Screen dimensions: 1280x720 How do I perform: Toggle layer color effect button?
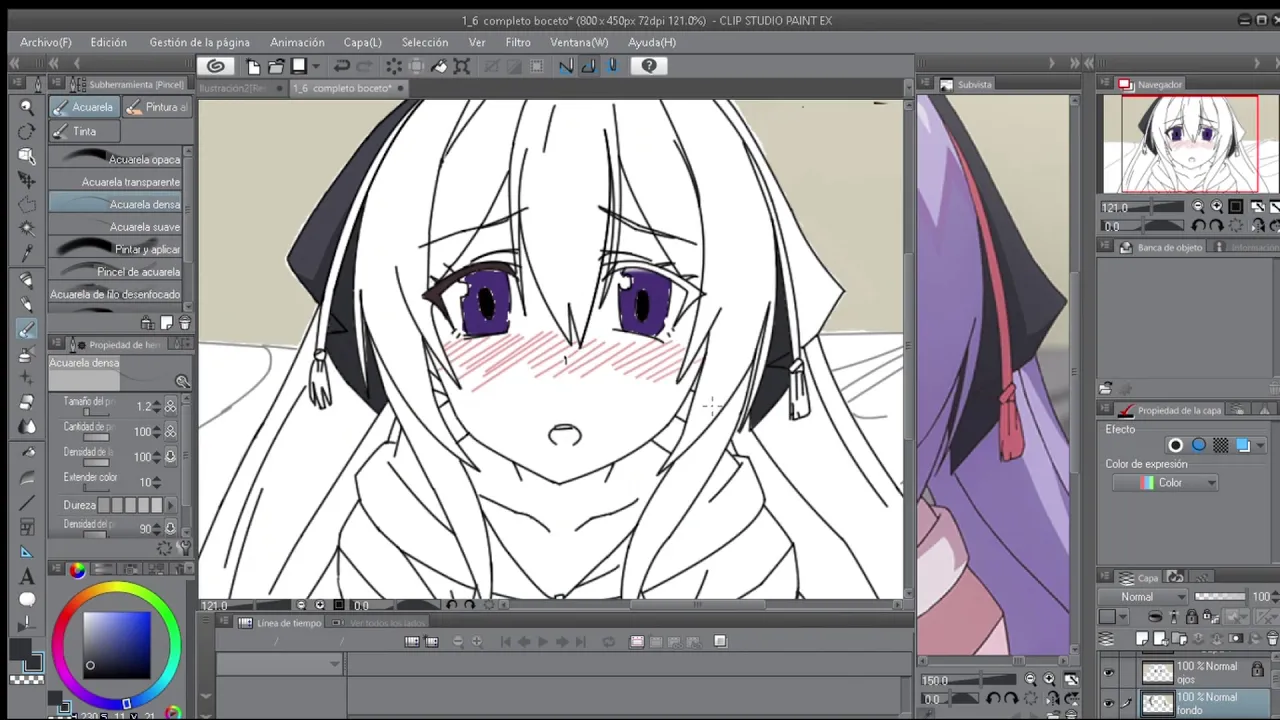pos(1243,445)
